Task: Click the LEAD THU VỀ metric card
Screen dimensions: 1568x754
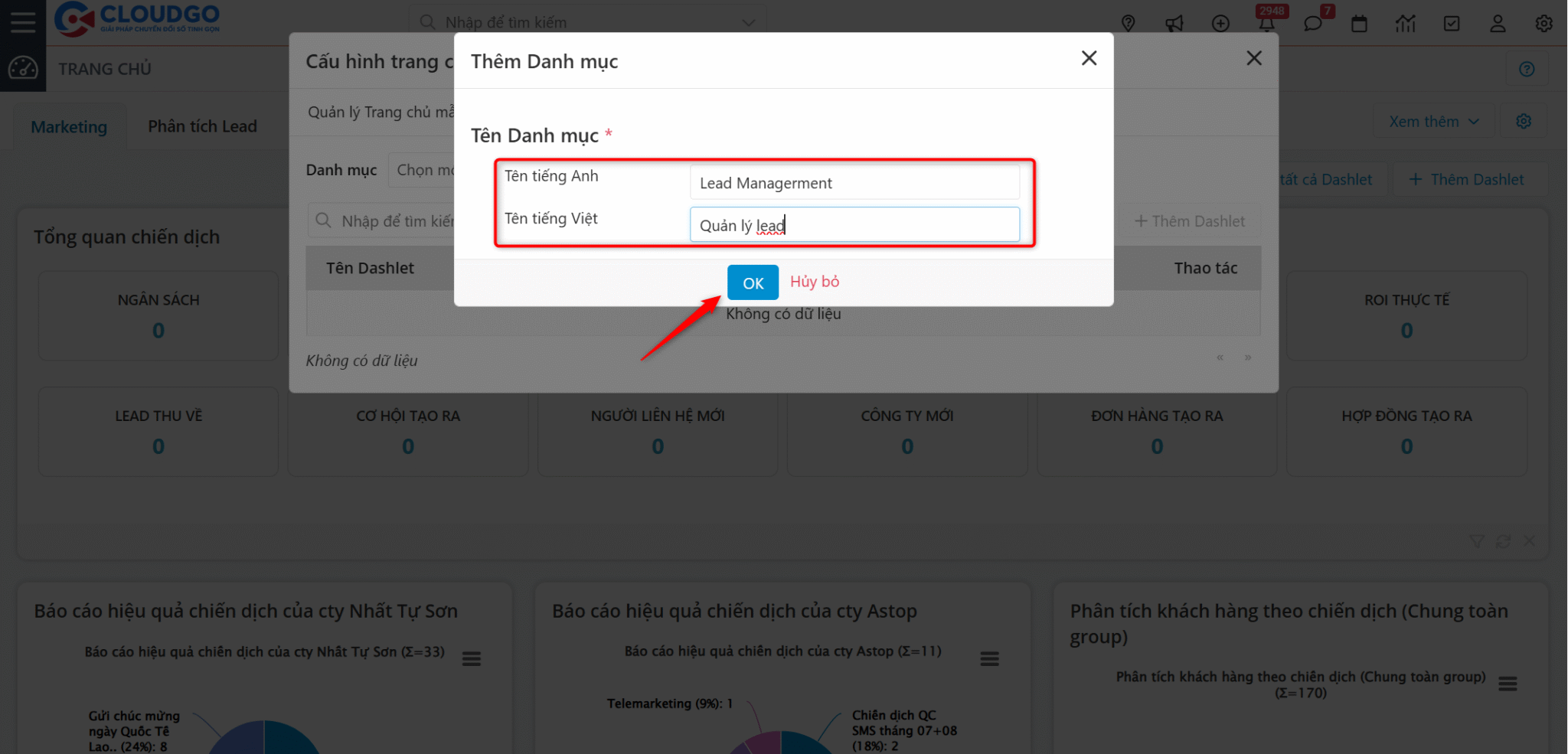Action: (x=158, y=432)
